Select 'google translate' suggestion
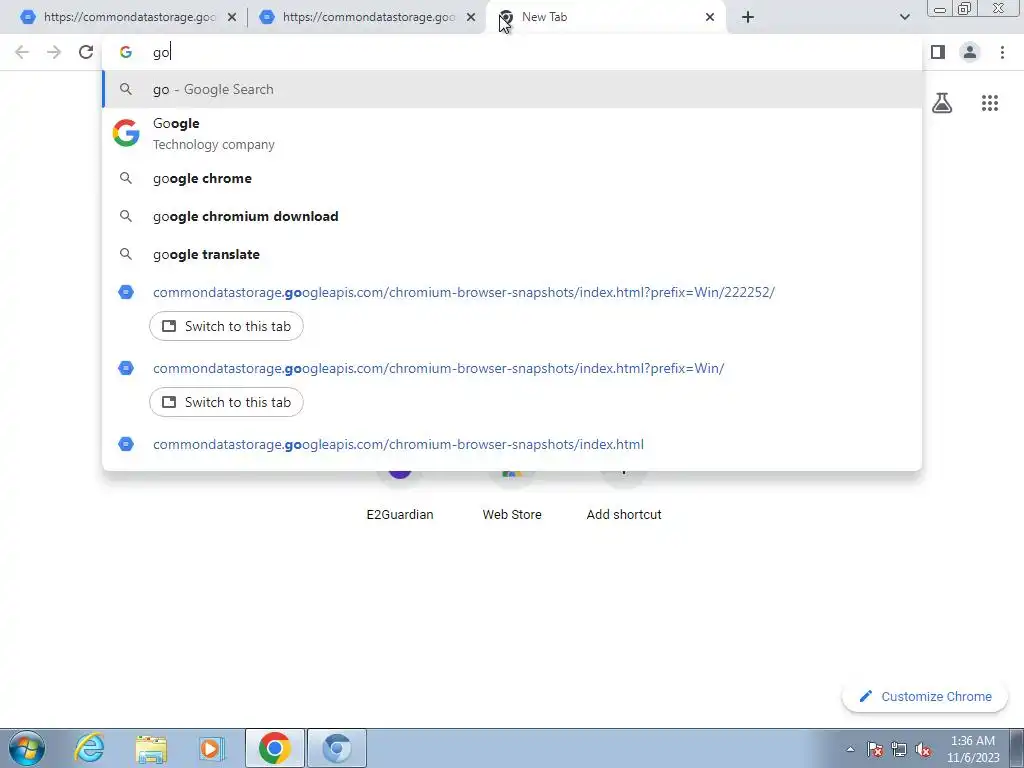The image size is (1024, 768). pyautogui.click(x=512, y=254)
